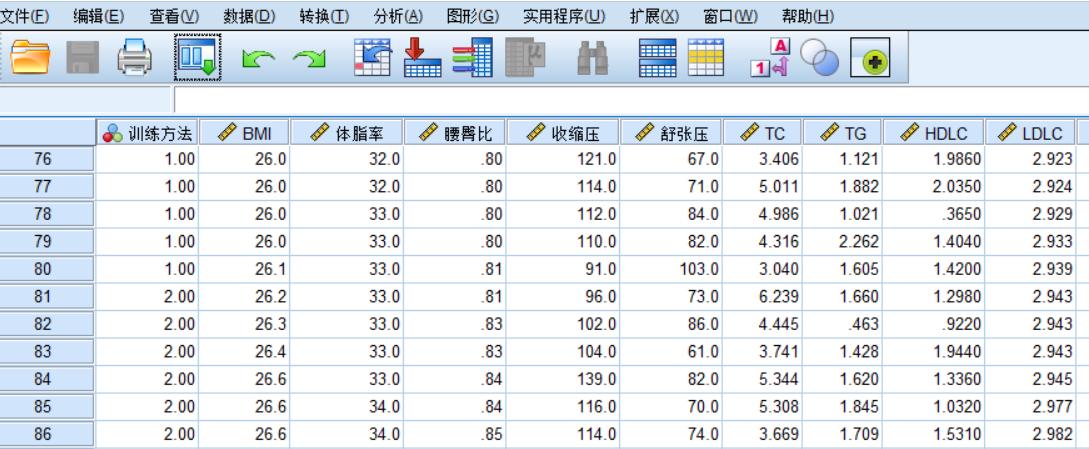Click the grayed Run Descriptive Statistics icon
Screen dimensions: 1089x449
[525, 57]
